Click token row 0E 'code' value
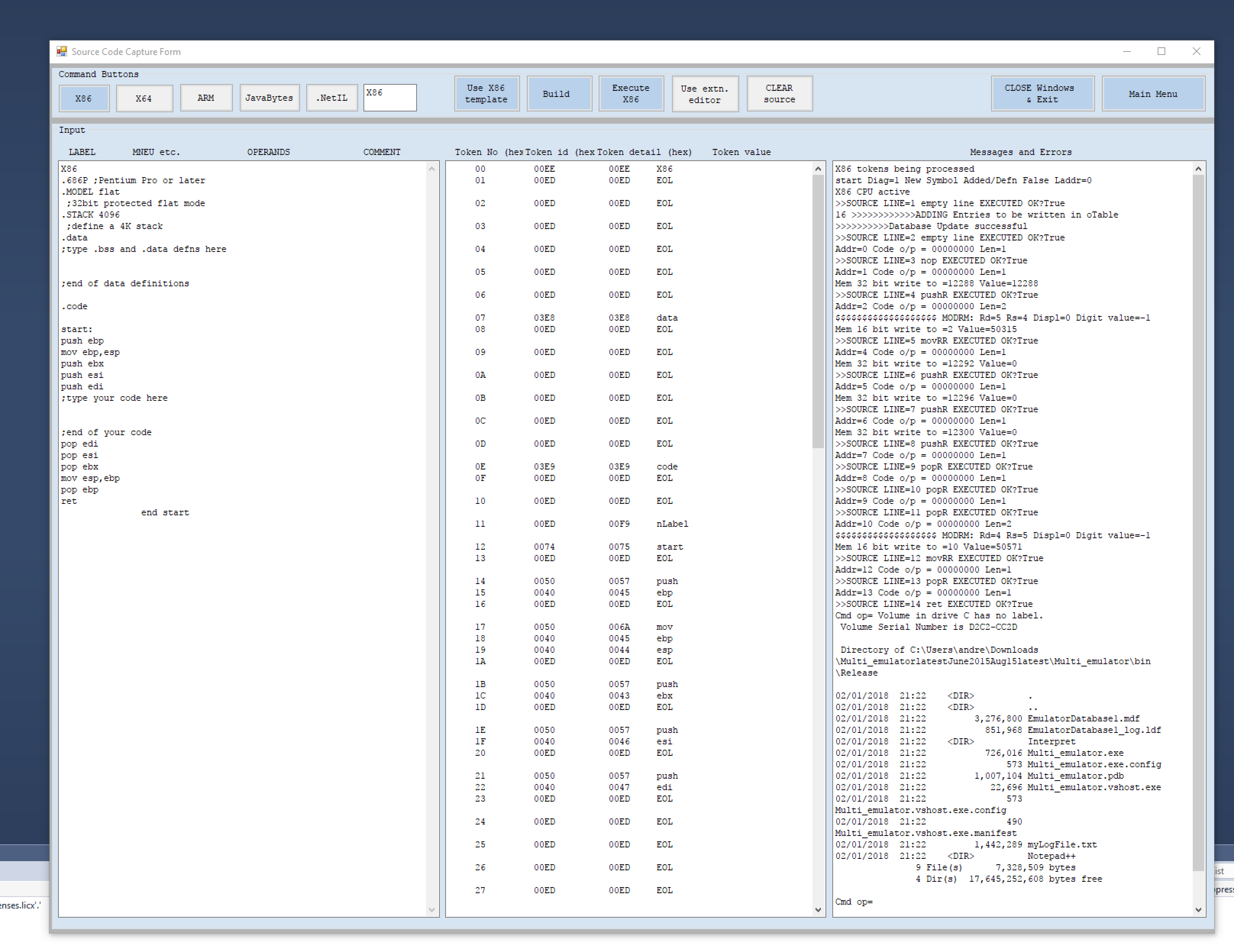This screenshot has width=1234, height=952. click(x=667, y=467)
